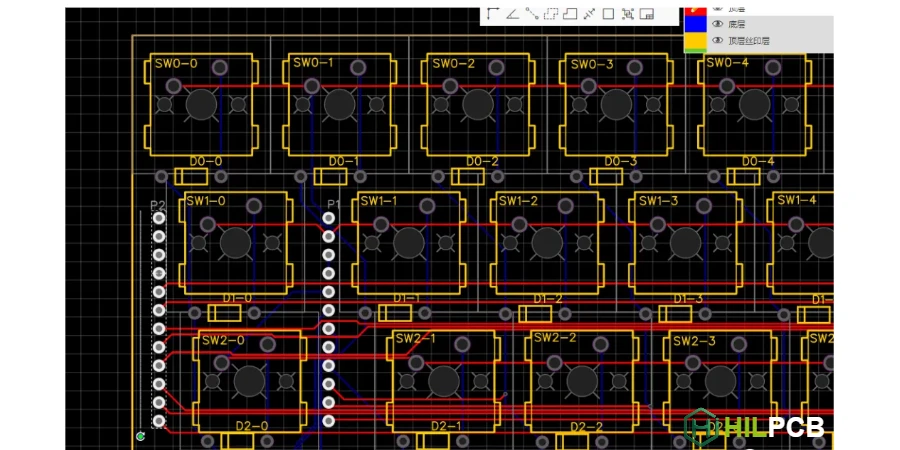900x450 pixels.
Task: Select the 底层 layer name
Action: pyautogui.click(x=736, y=24)
